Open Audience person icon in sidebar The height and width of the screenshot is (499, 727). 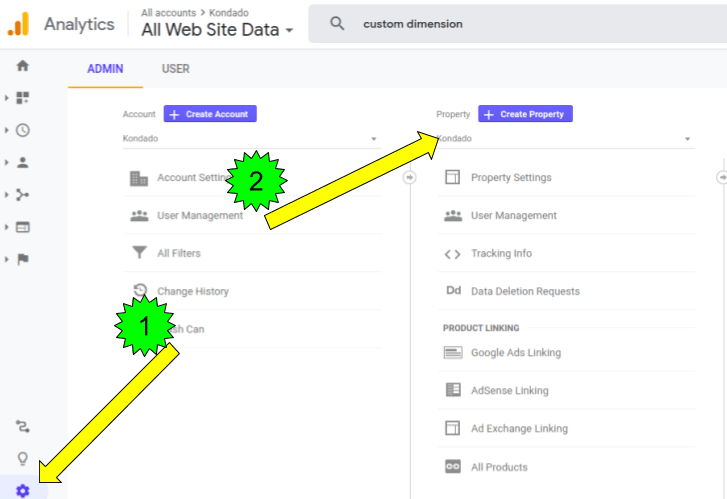pyautogui.click(x=23, y=162)
